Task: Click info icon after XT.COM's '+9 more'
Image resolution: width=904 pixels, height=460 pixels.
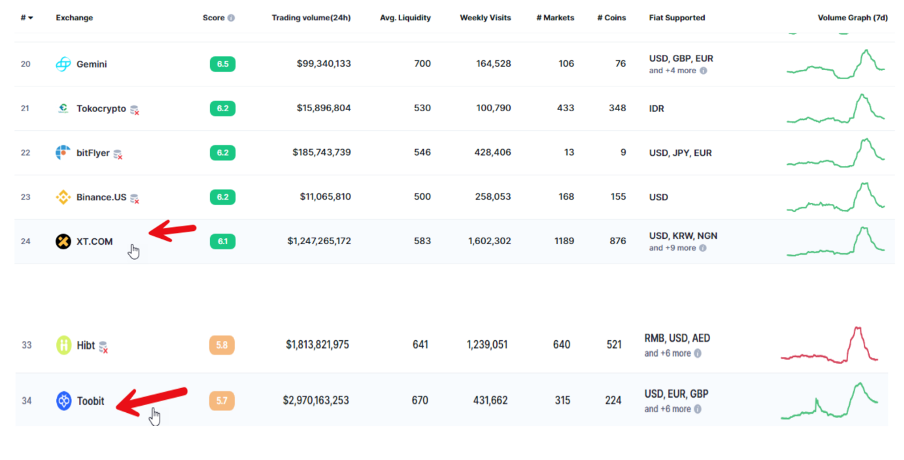Action: point(703,248)
